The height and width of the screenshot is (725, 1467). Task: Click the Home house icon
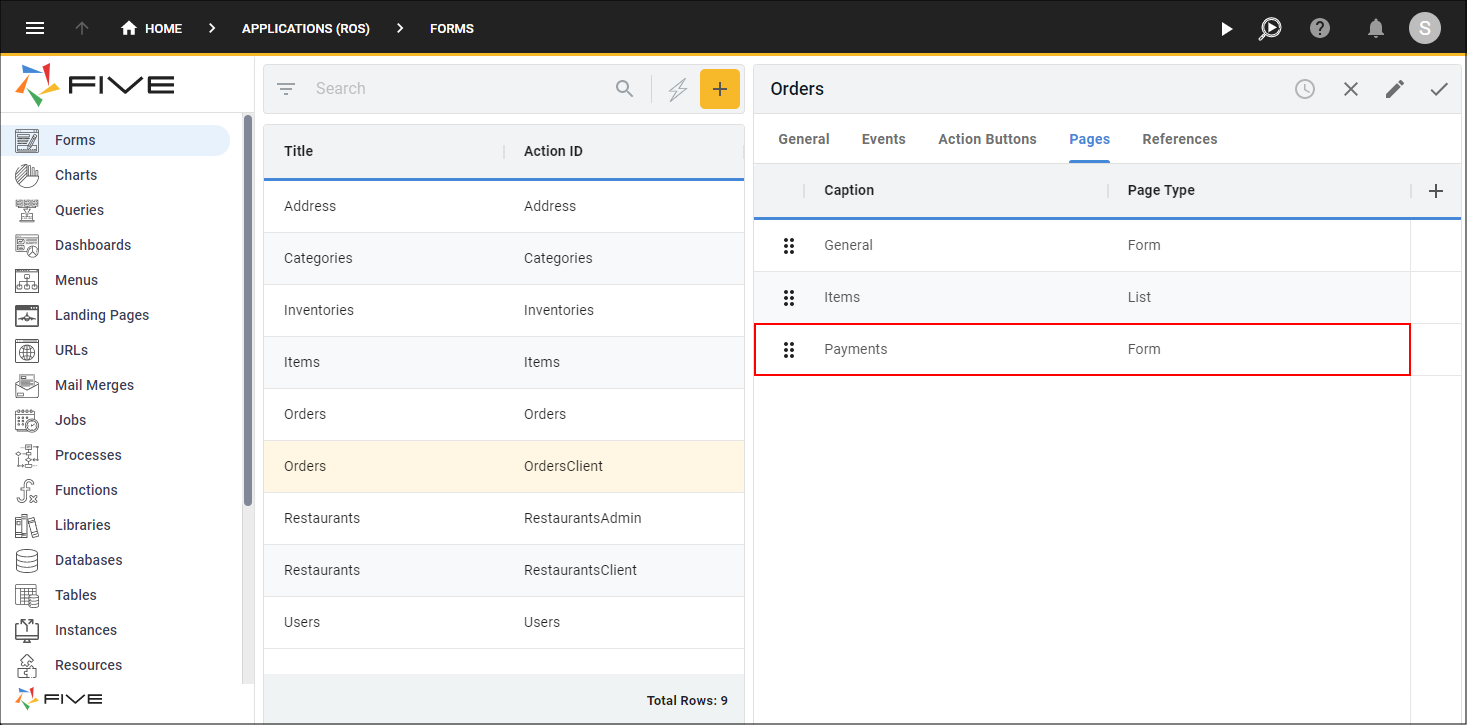coord(128,28)
